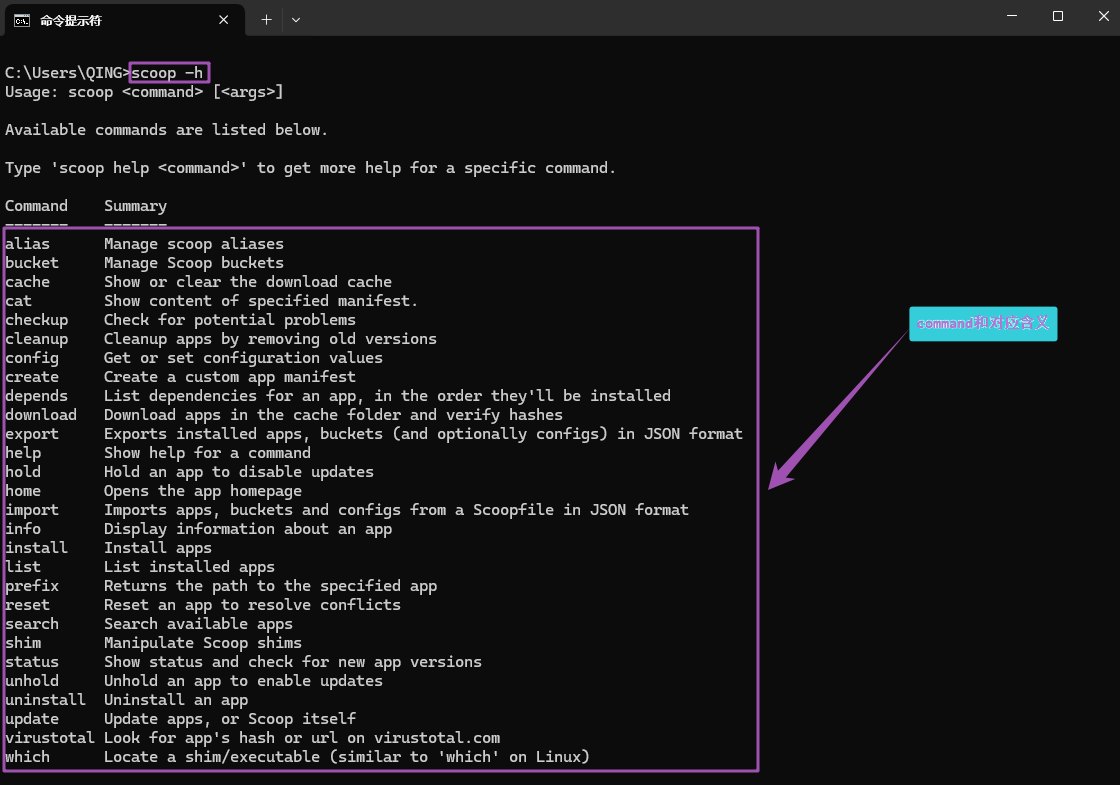Click the 'Summary' column header

(135, 206)
